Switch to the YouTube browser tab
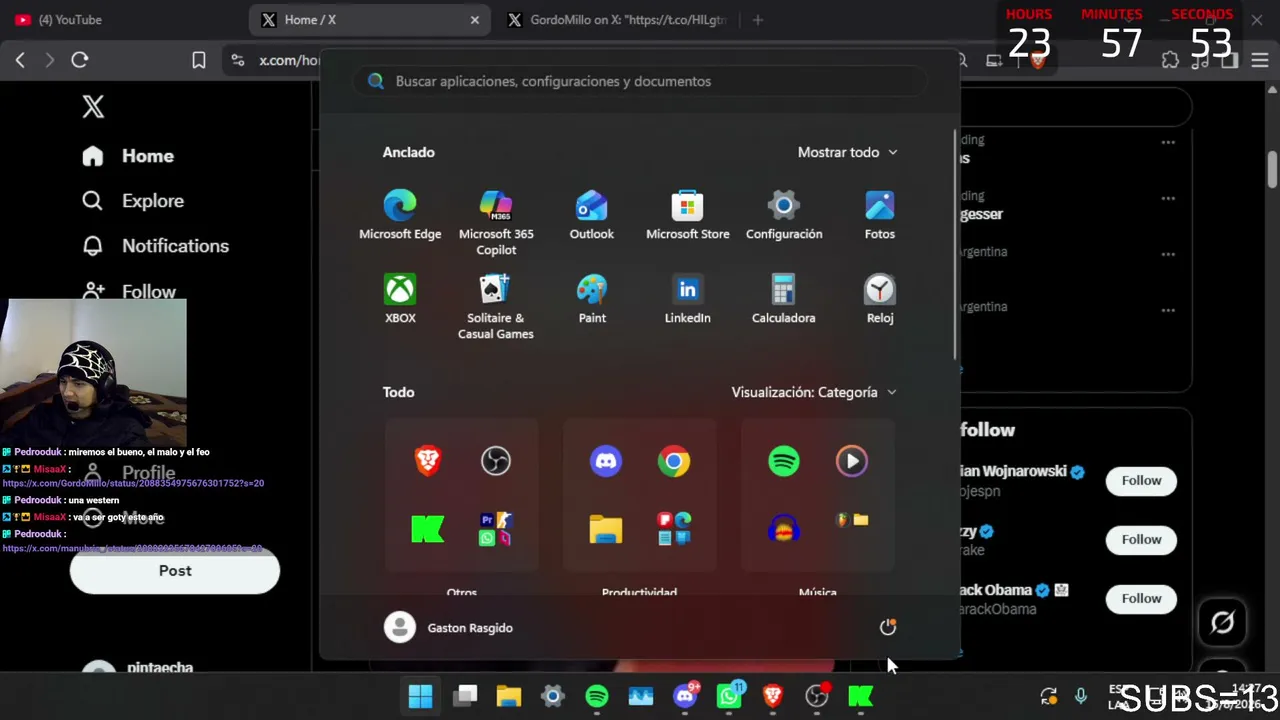This screenshot has width=1280, height=720. tap(118, 20)
